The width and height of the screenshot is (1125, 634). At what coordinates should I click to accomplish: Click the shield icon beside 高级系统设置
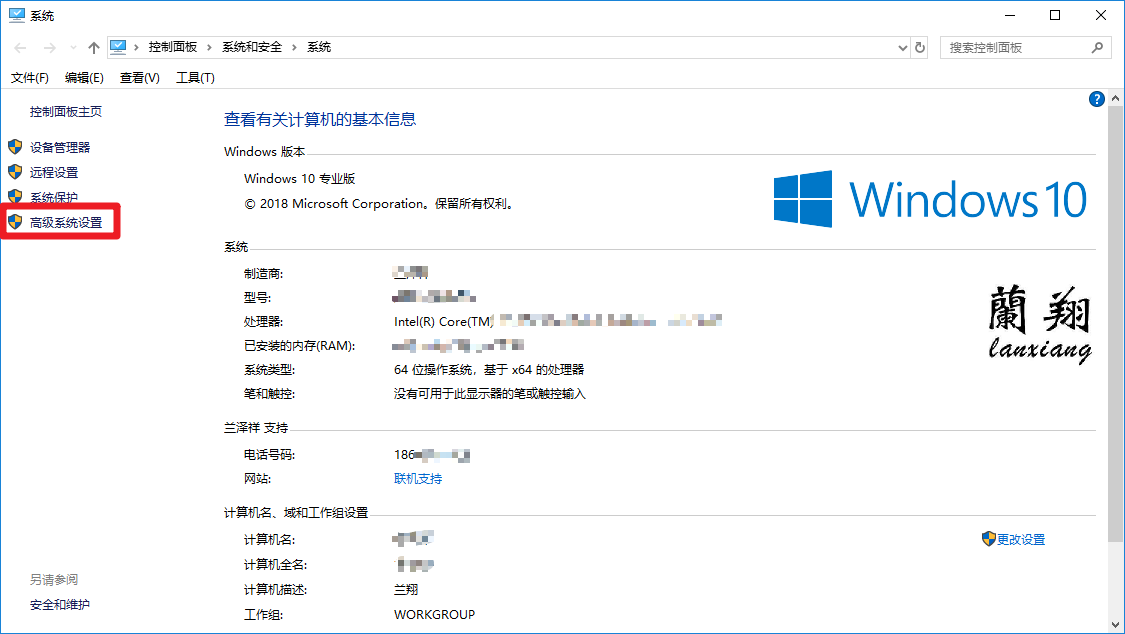[15, 222]
